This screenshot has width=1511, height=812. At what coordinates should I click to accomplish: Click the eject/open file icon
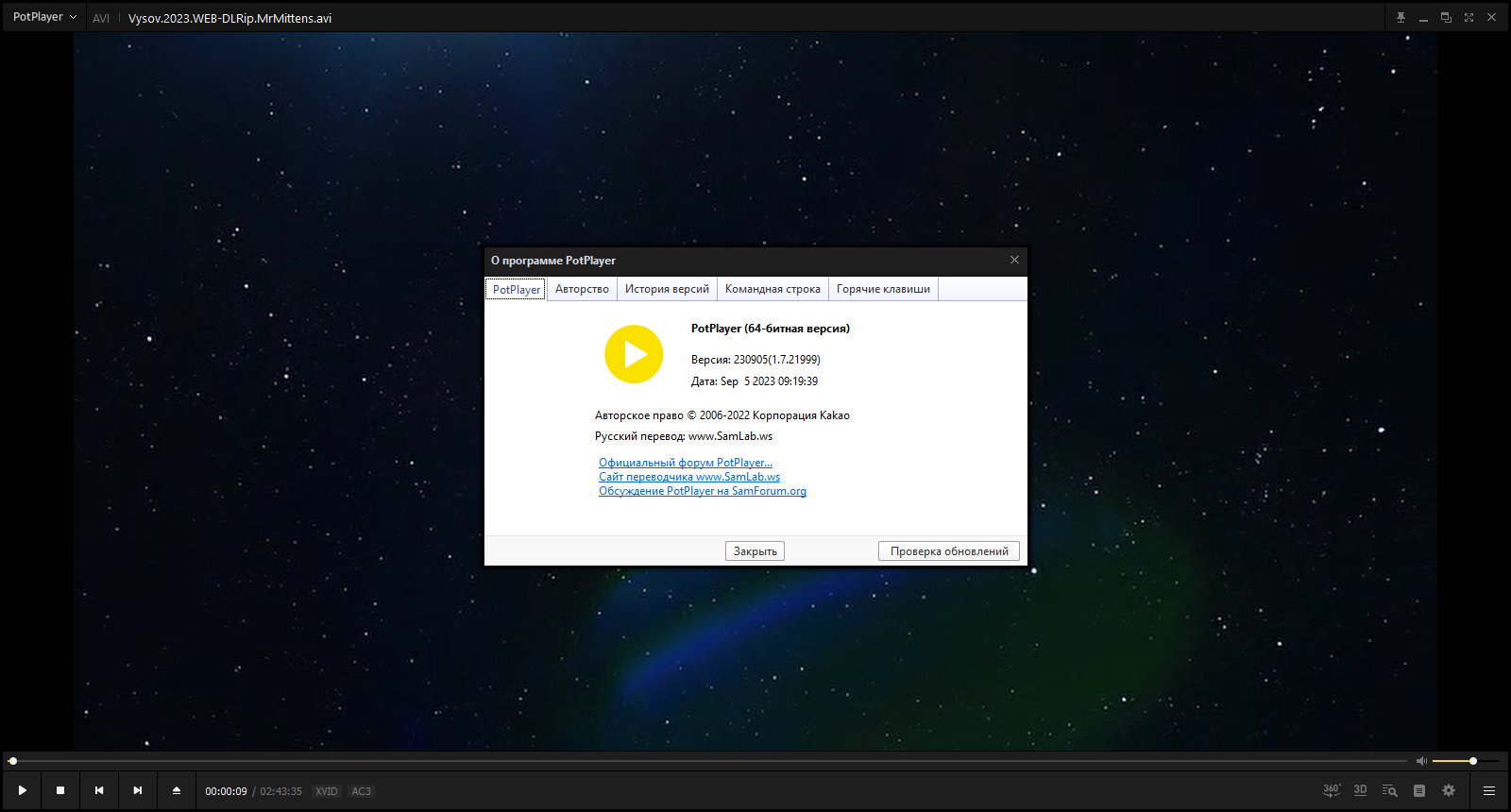pos(176,790)
